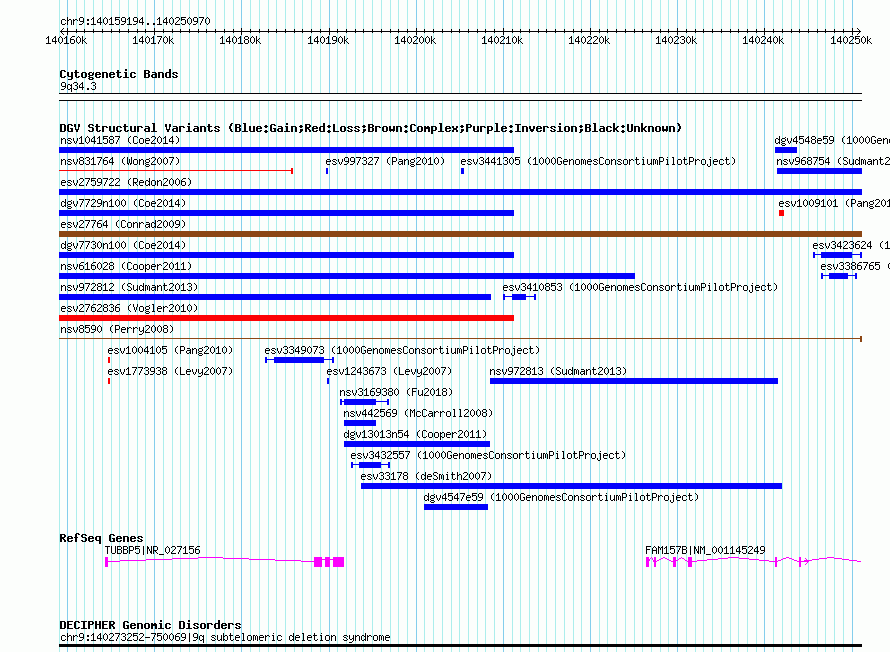Screen dimensions: 890x652
Task: Click the 140240k ruler tick label
Action: point(763,40)
